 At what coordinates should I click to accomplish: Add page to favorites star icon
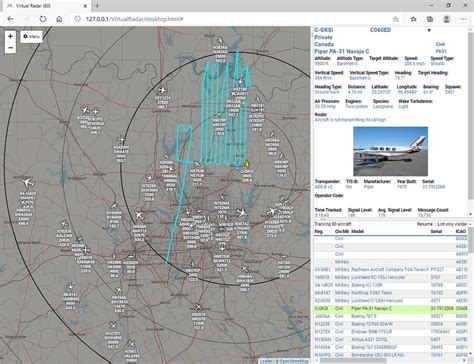(396, 19)
